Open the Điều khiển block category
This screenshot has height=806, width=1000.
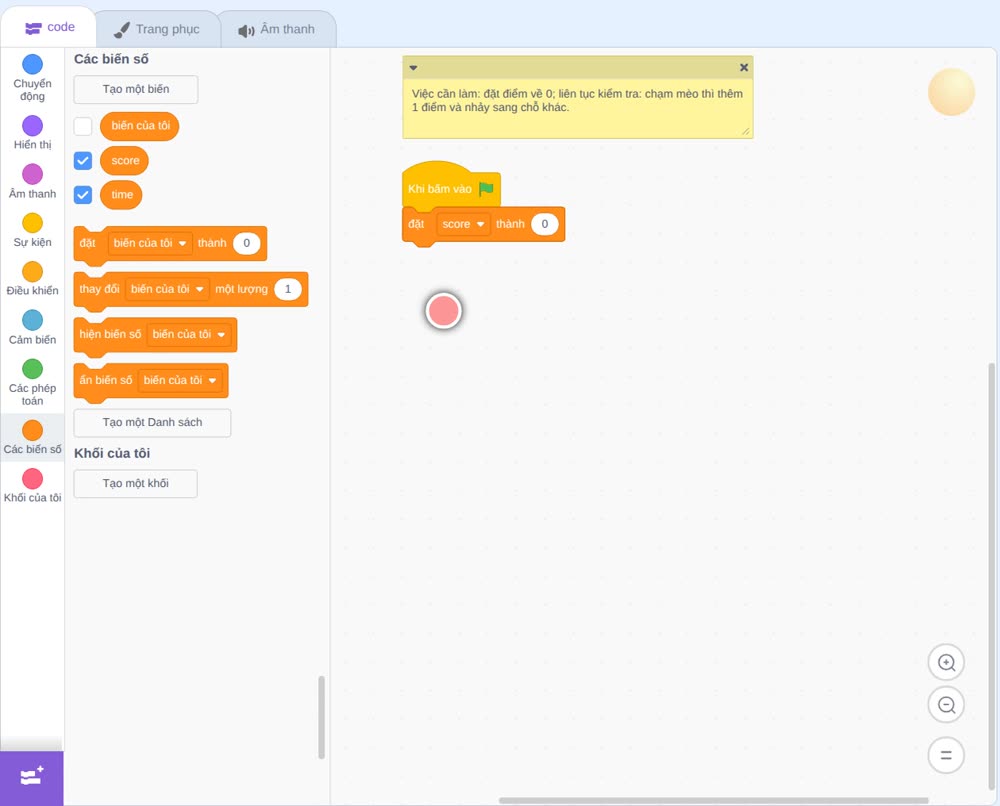33,279
